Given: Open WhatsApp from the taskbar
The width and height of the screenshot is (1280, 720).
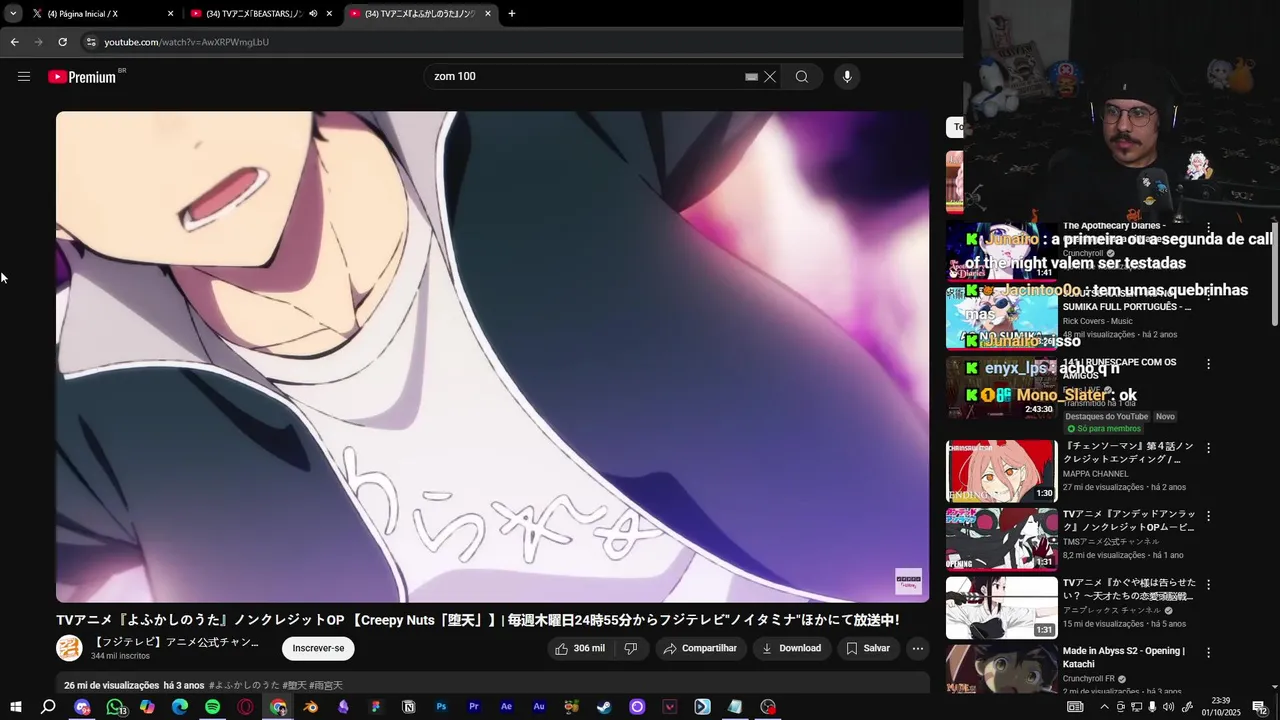Looking at the screenshot, I should point(115,707).
